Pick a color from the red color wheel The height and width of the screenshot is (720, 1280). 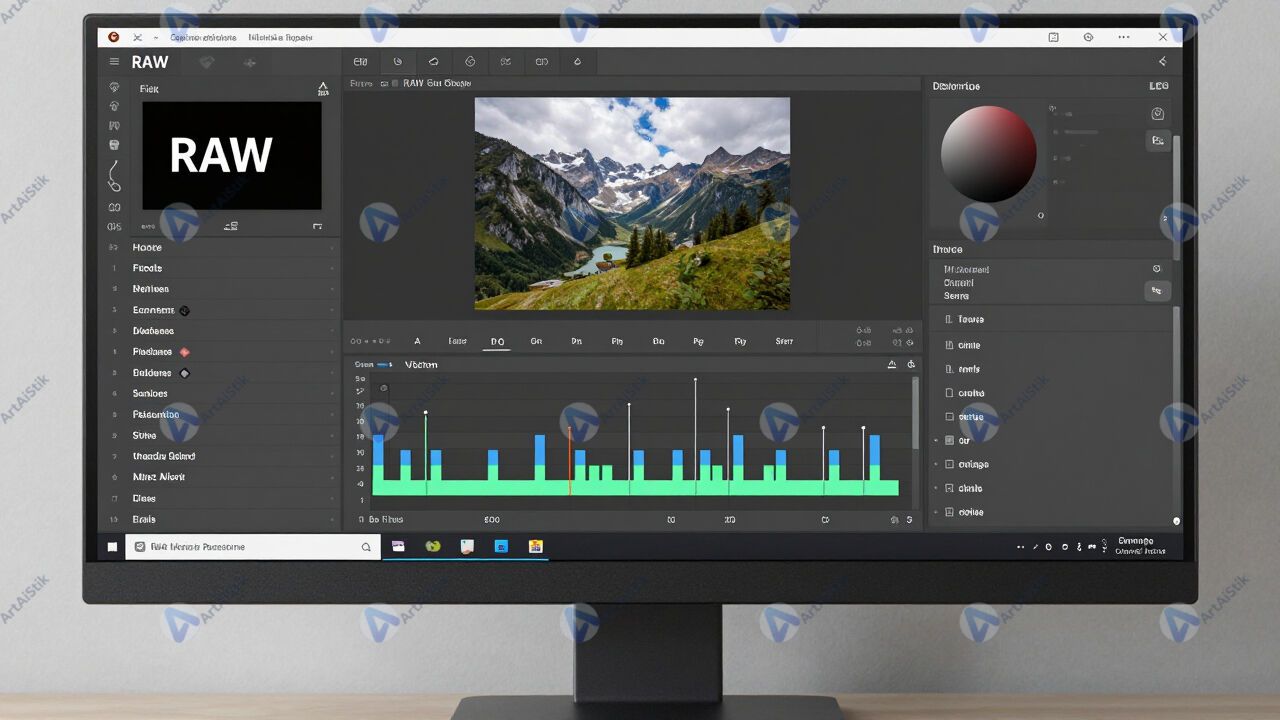click(x=988, y=154)
